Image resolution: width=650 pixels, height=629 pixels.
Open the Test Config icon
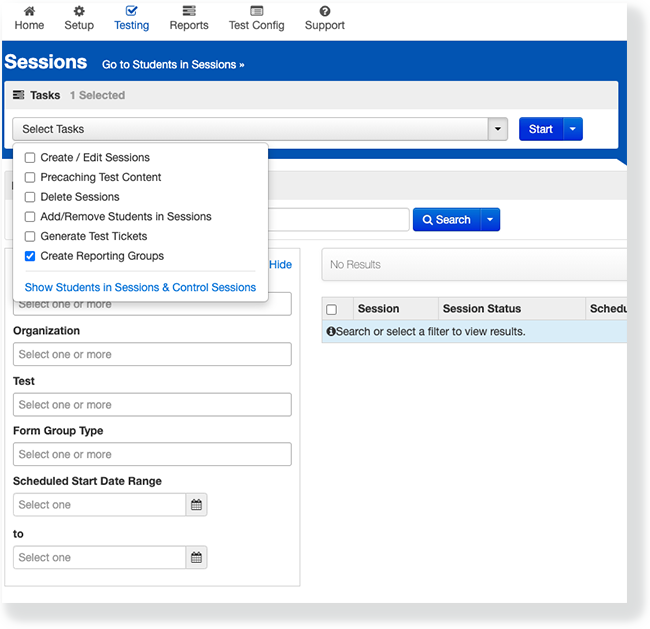256,11
